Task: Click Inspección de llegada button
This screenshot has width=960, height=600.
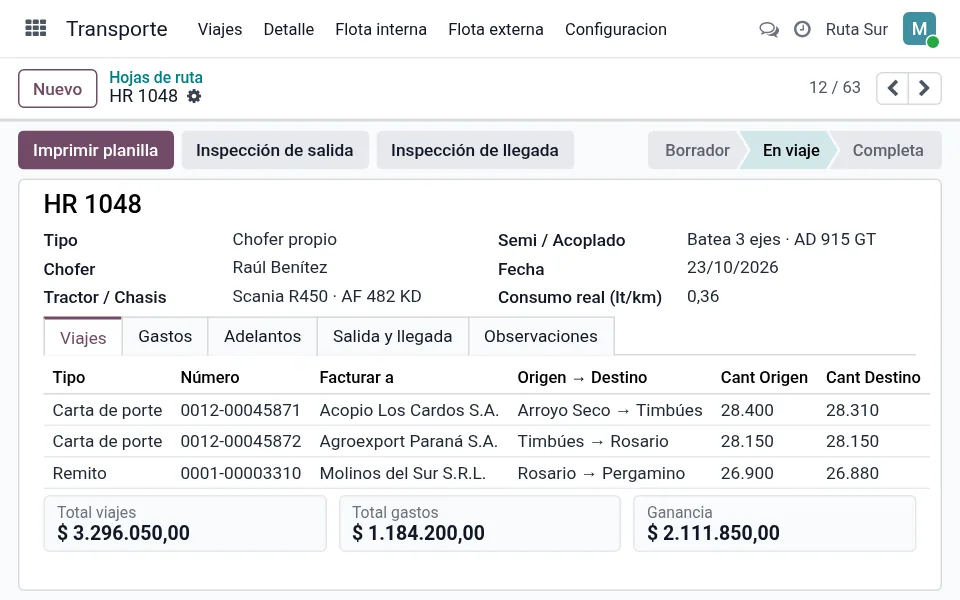Action: (x=475, y=150)
